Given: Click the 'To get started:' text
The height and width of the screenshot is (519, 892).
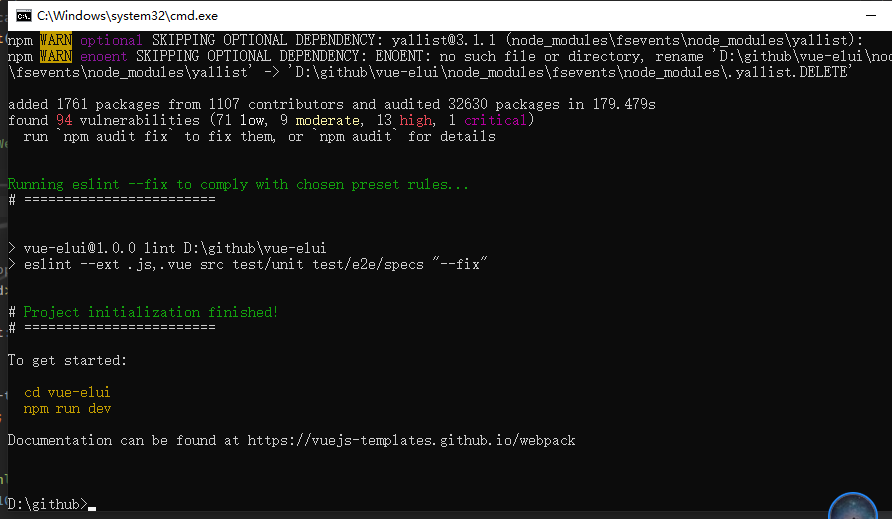Looking at the screenshot, I should point(67,360).
